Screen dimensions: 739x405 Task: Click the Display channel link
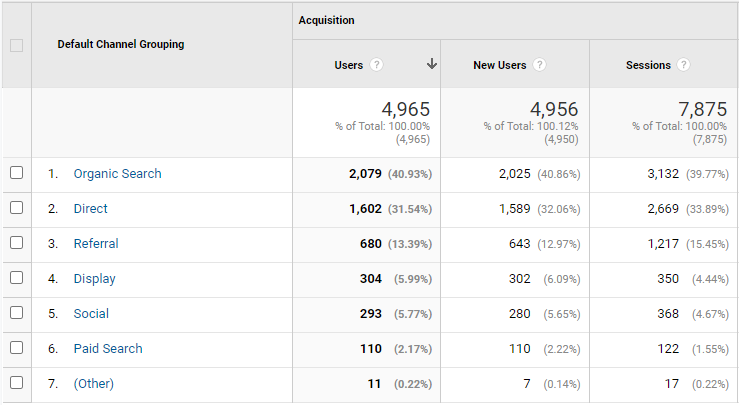94,279
